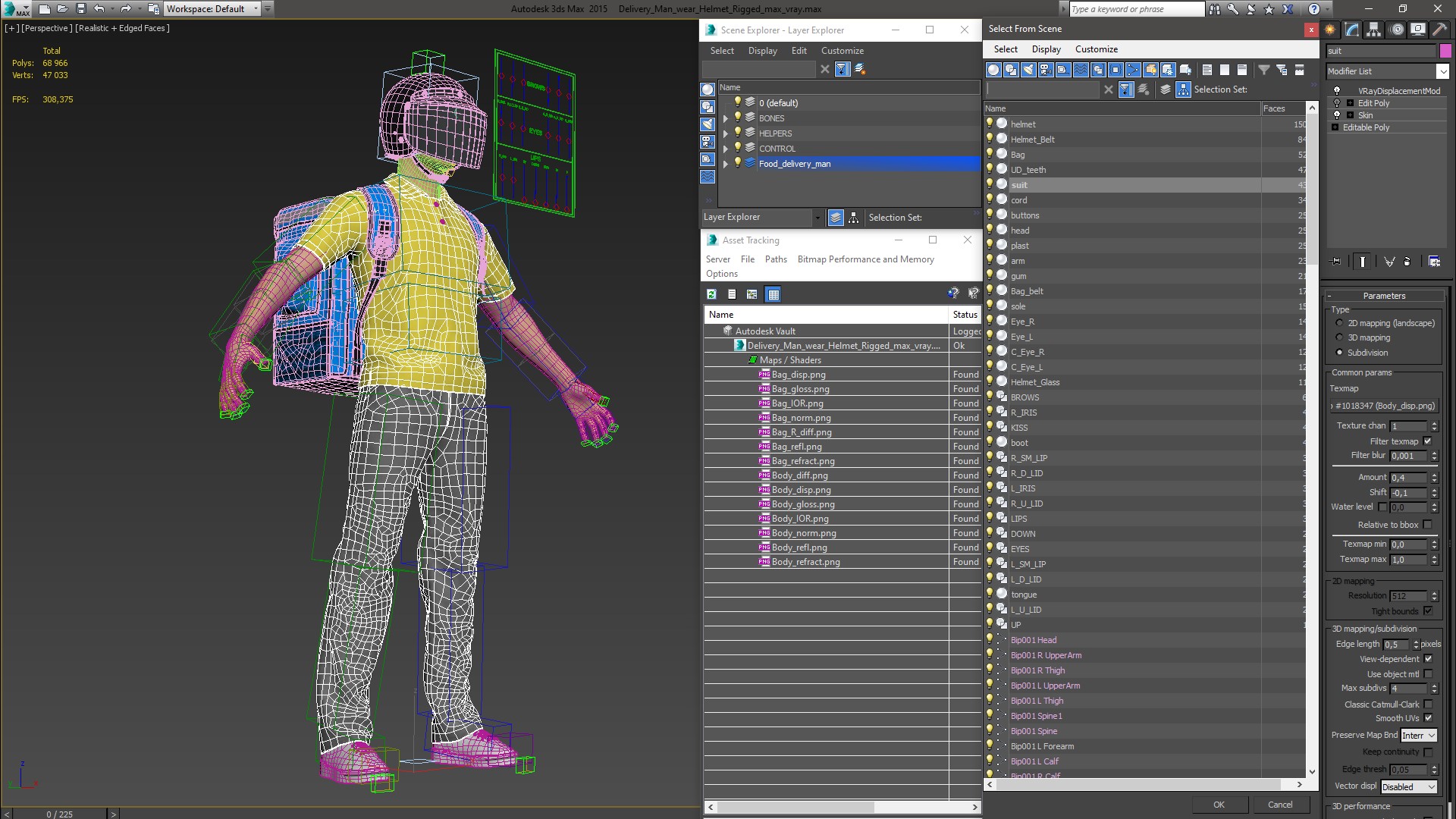Select 2D mapping (landscape) radio button
This screenshot has height=819, width=1456.
tap(1339, 323)
